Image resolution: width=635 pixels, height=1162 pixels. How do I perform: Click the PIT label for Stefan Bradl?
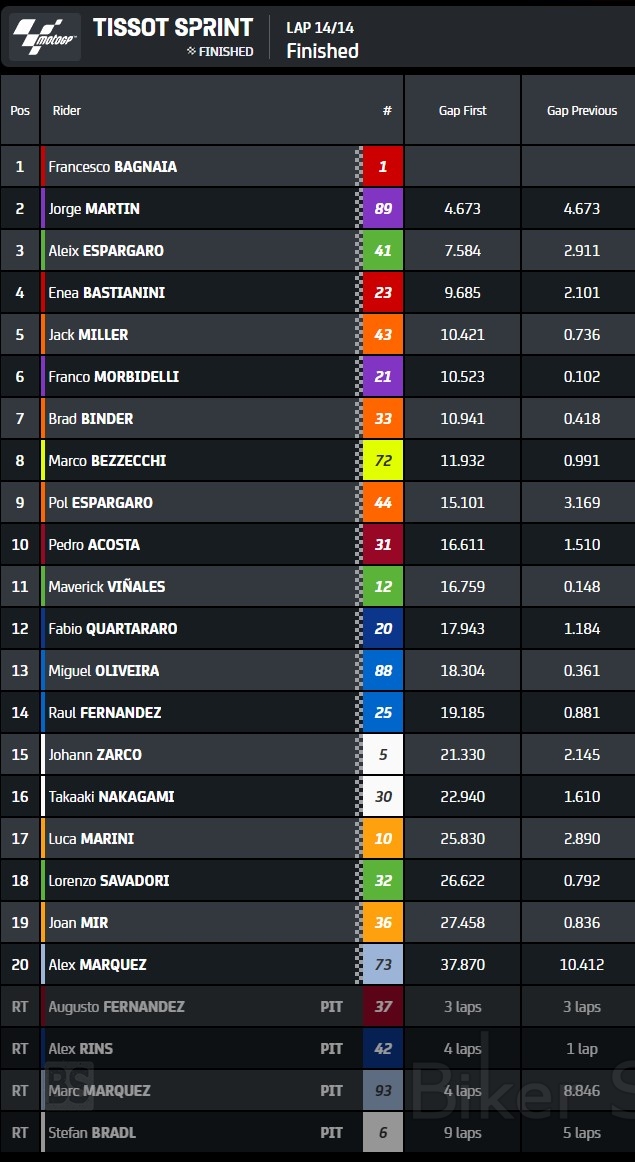point(331,1133)
